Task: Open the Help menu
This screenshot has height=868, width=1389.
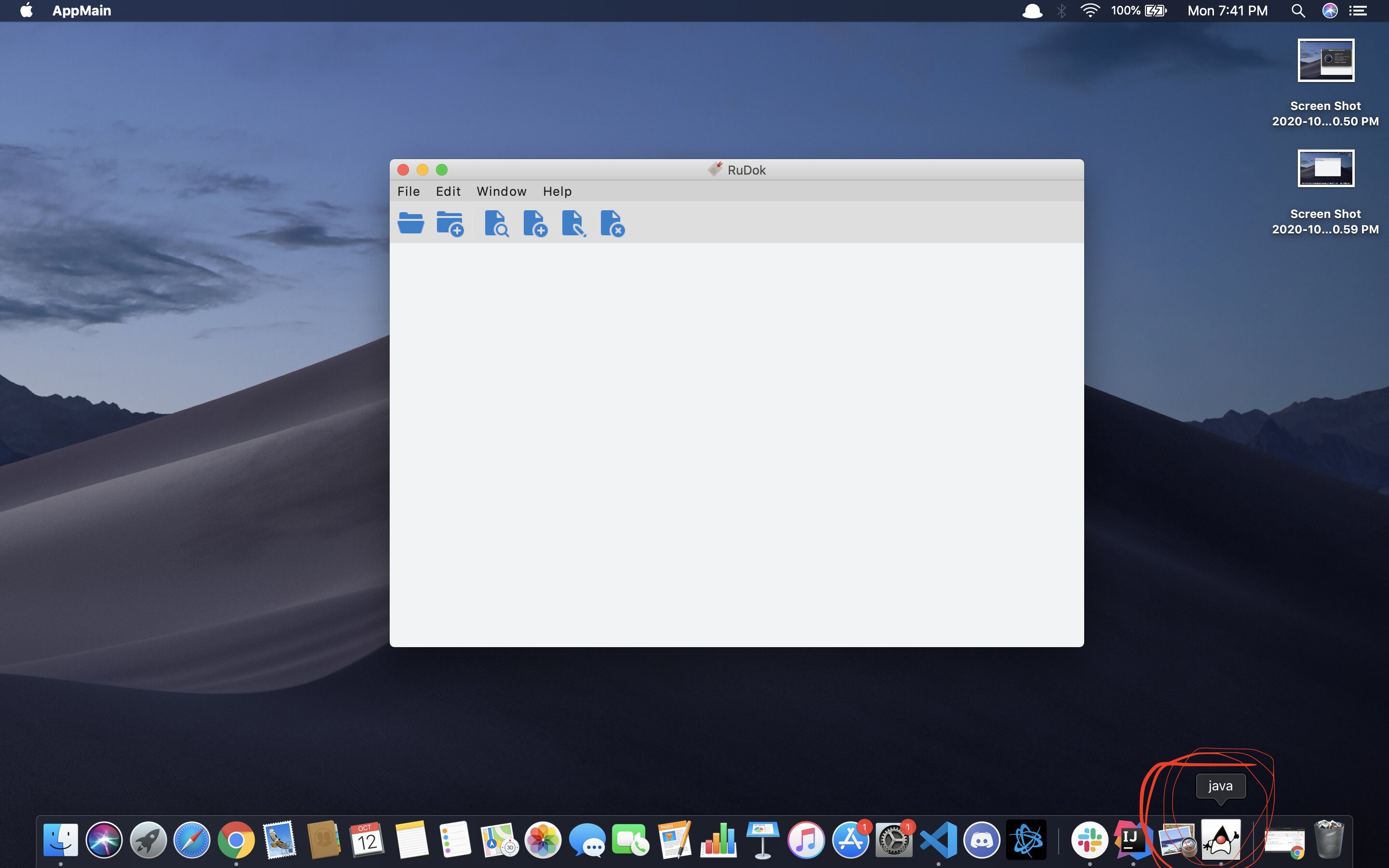Action: click(x=557, y=191)
